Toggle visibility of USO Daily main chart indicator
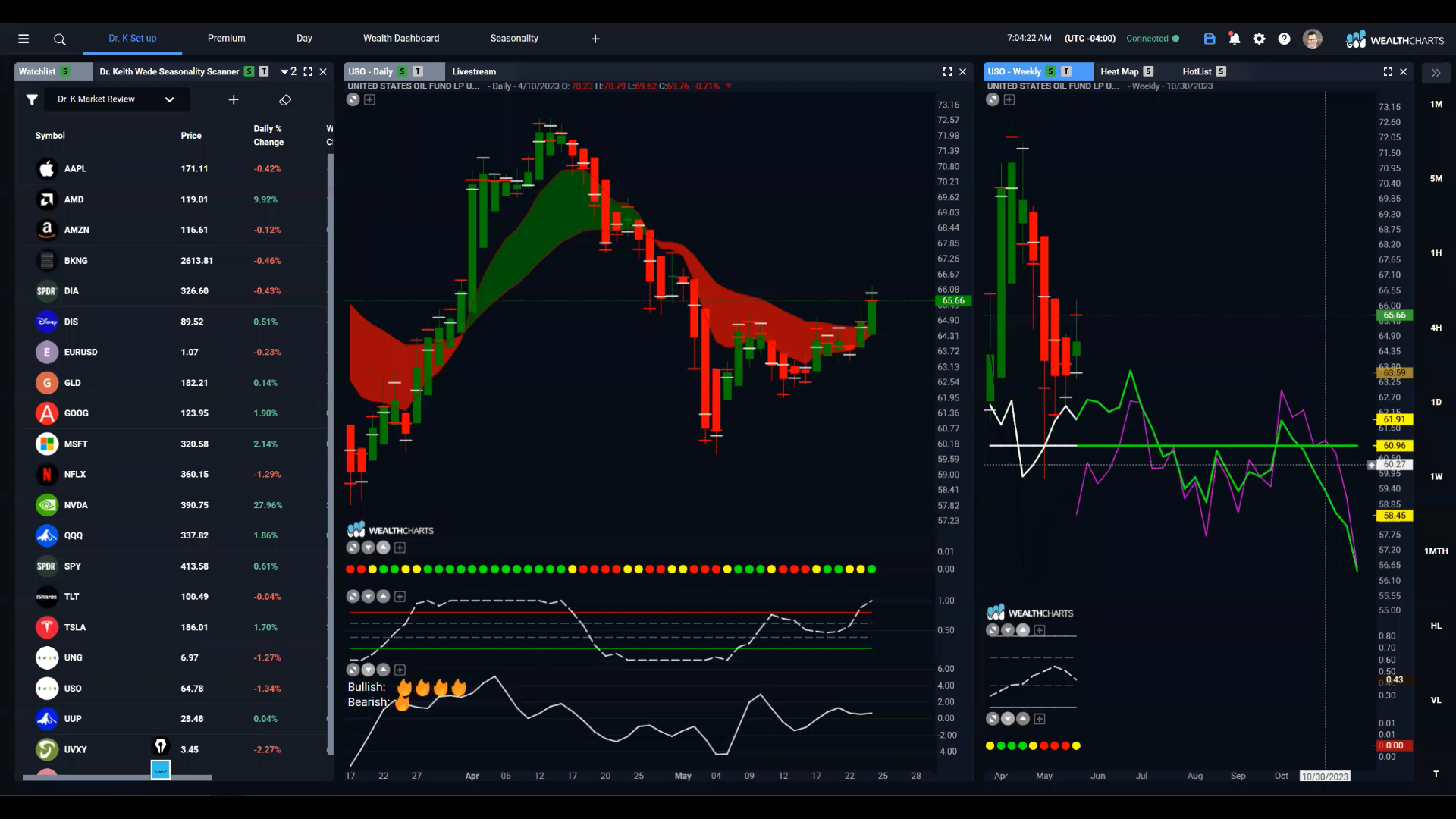 (x=353, y=99)
